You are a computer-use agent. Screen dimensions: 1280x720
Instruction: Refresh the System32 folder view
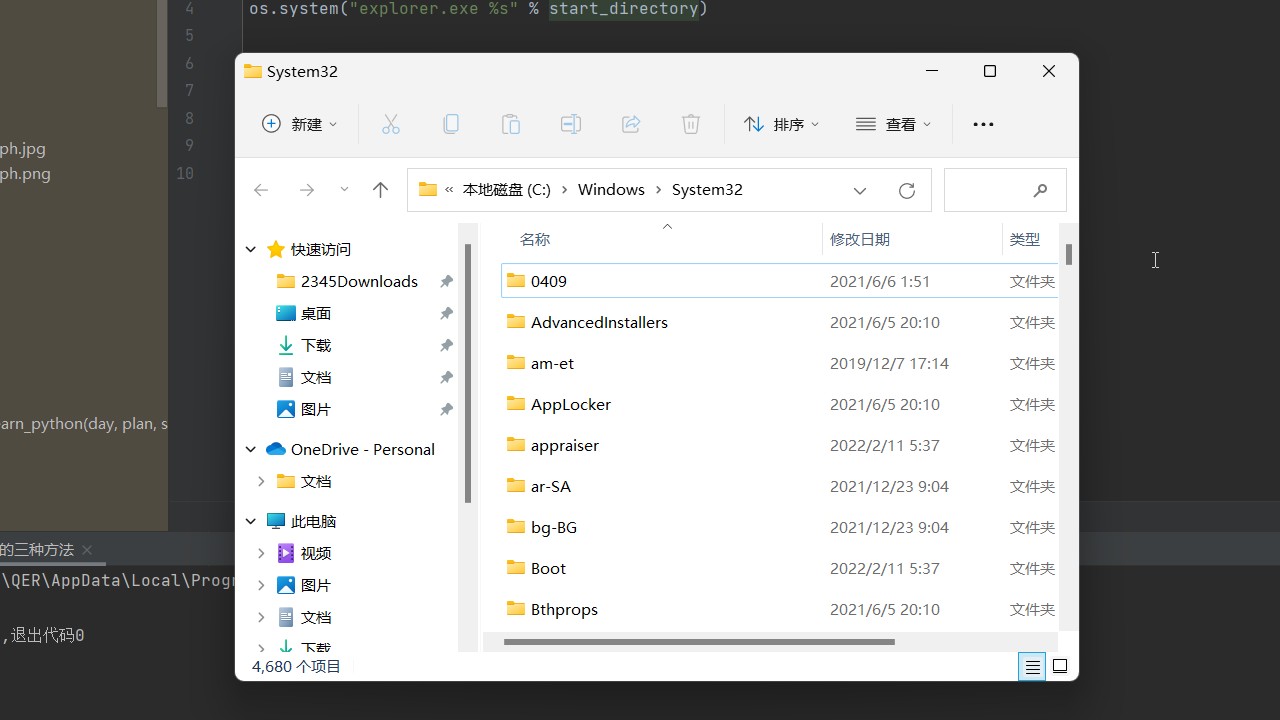pos(906,189)
